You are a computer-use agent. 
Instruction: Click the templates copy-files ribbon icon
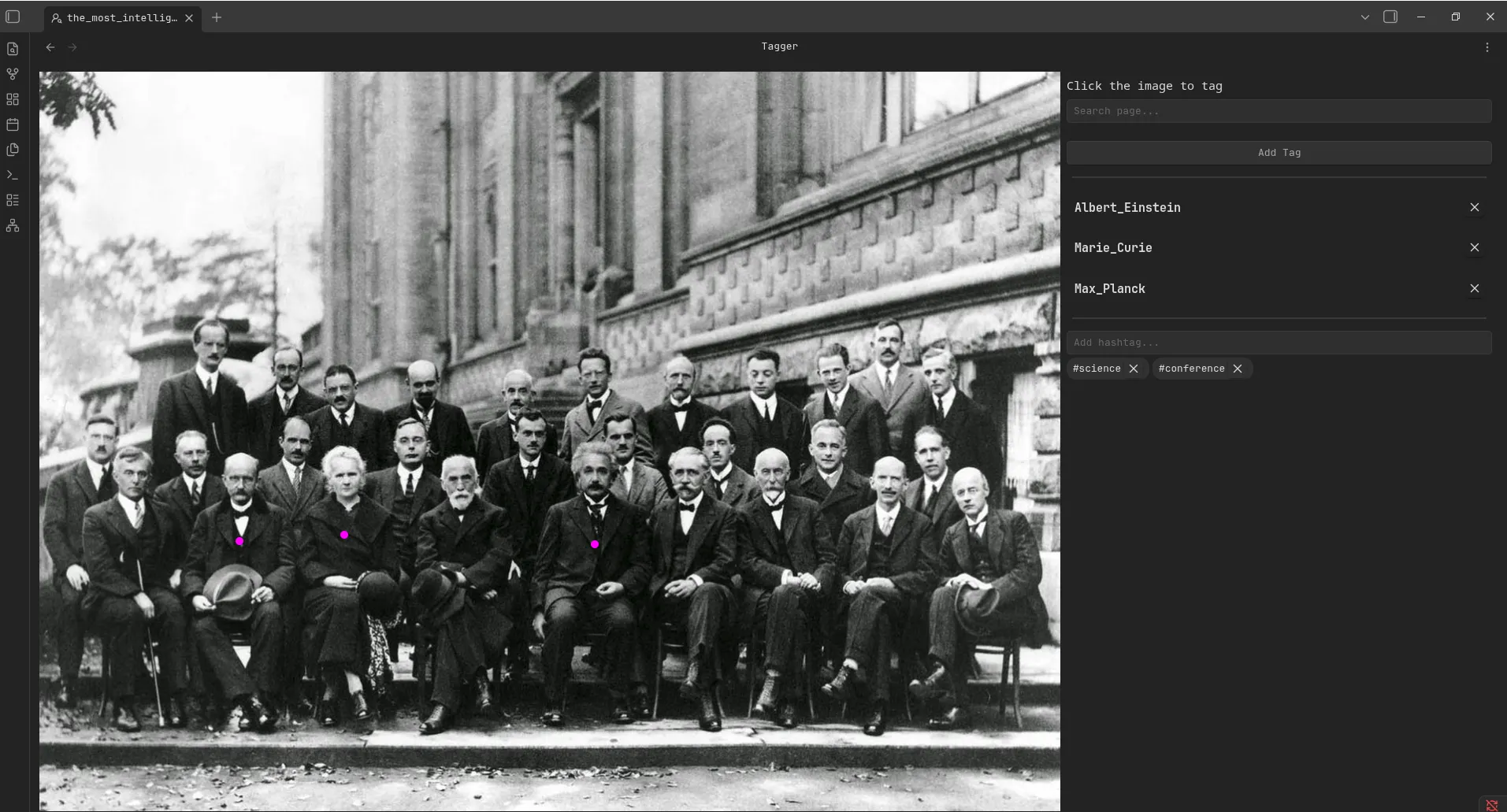click(13, 150)
